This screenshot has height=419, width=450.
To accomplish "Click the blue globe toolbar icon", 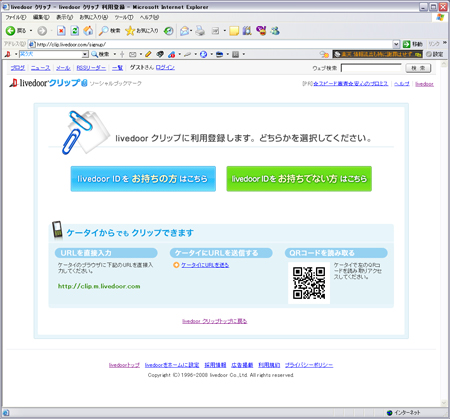I will point(203,54).
